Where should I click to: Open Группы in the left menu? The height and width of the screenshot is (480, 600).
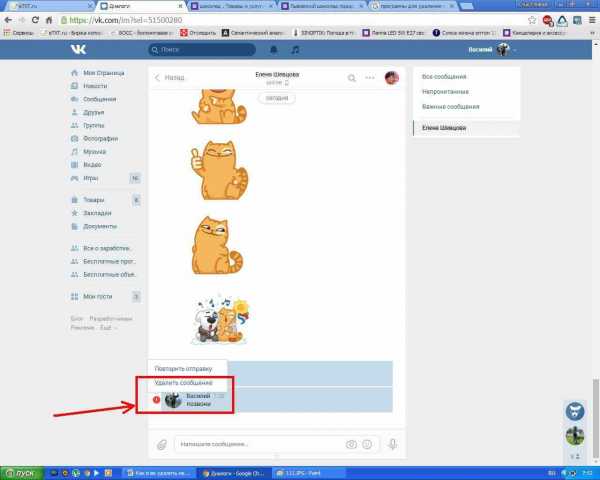pyautogui.click(x=94, y=126)
